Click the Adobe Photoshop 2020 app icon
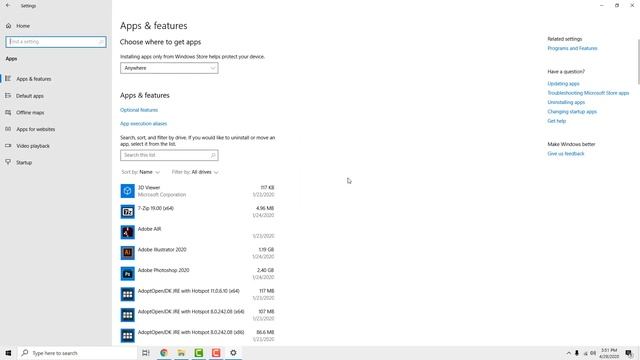This screenshot has width=640, height=360. [127, 273]
